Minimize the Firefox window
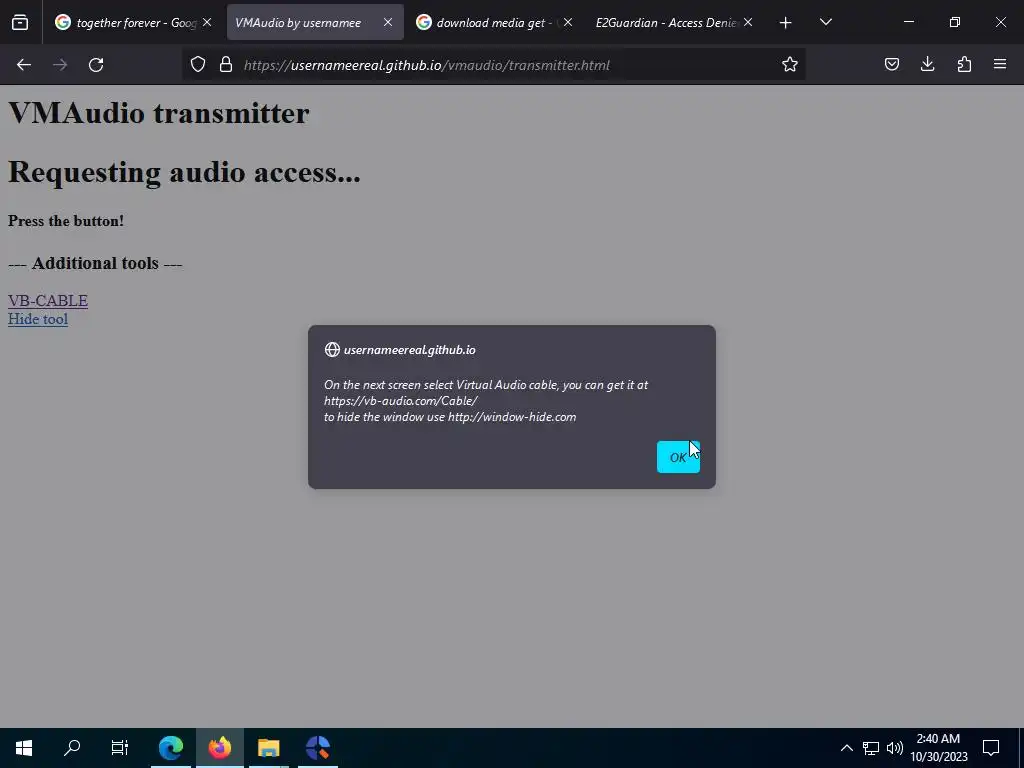This screenshot has width=1024, height=768. coord(908,22)
